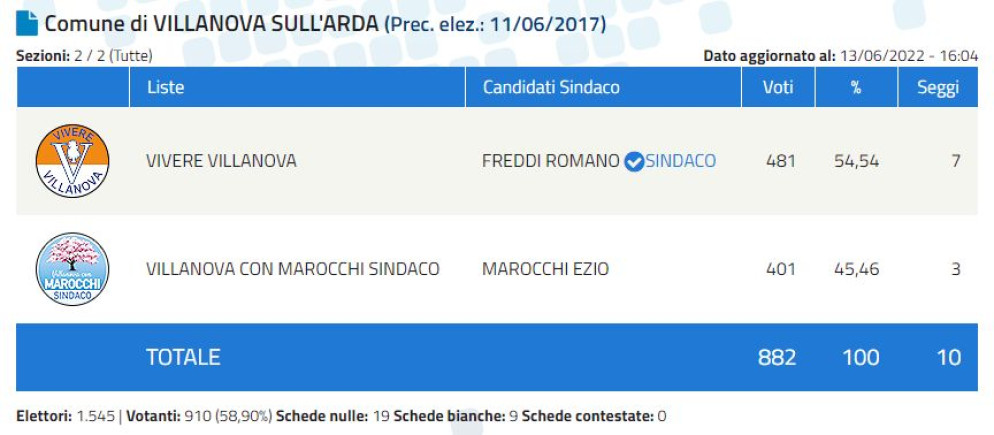Click the Villanova con Marocchi Sindaco logo
This screenshot has height=435, width=994.
coord(72,269)
